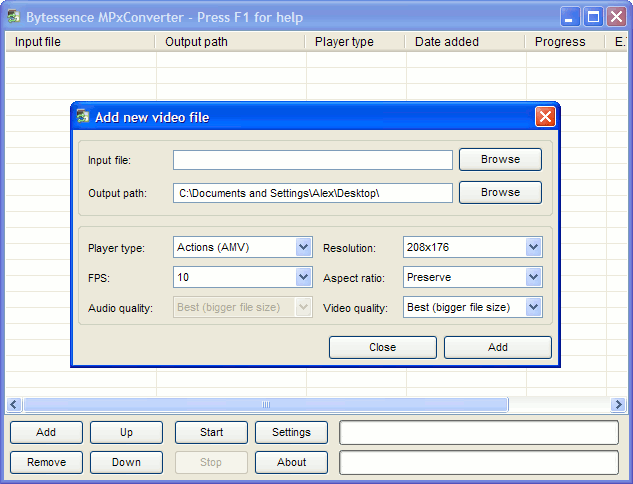
Task: Open the Player type dropdown
Action: pos(304,247)
